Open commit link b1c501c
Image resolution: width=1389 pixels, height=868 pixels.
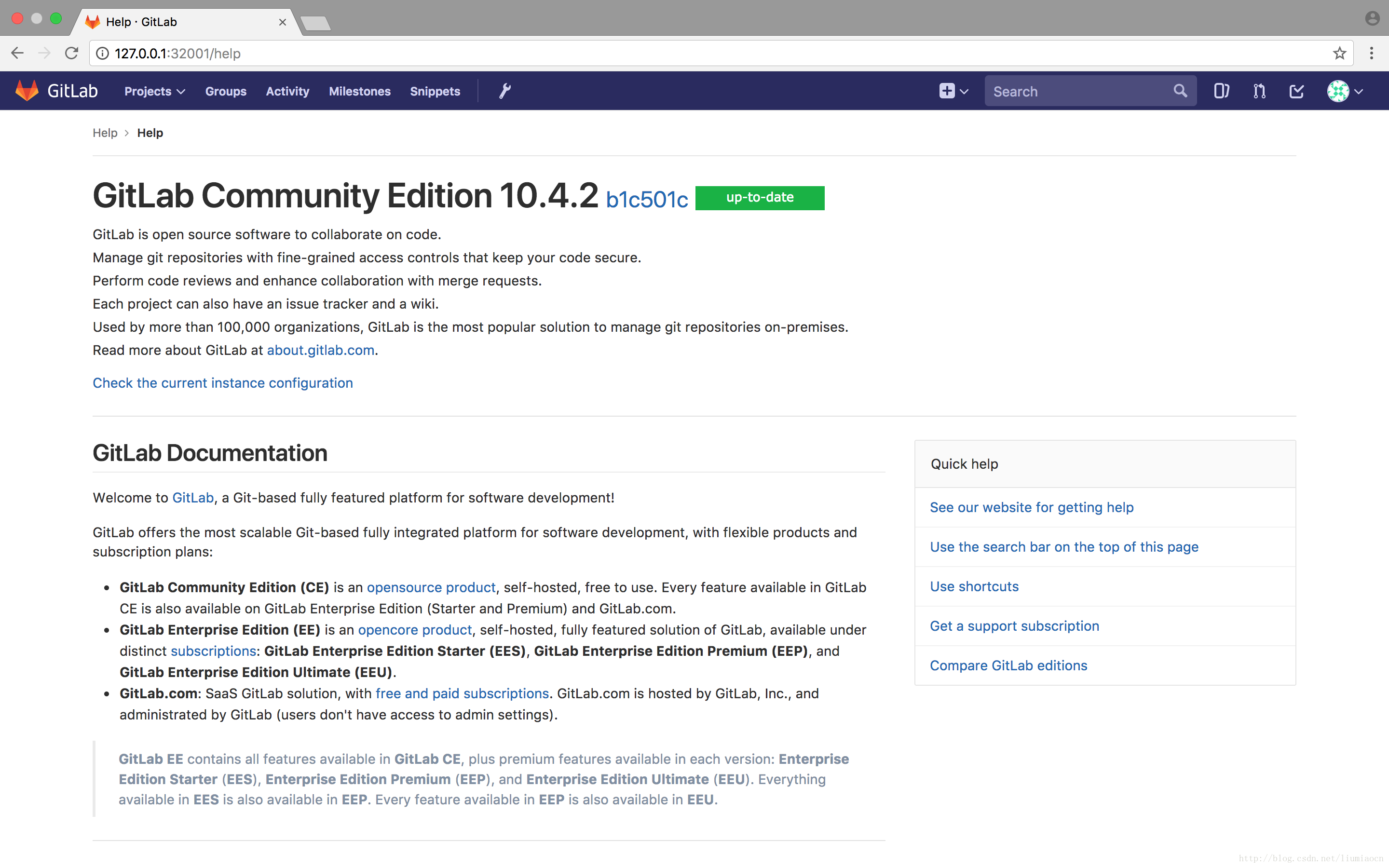coord(647,199)
